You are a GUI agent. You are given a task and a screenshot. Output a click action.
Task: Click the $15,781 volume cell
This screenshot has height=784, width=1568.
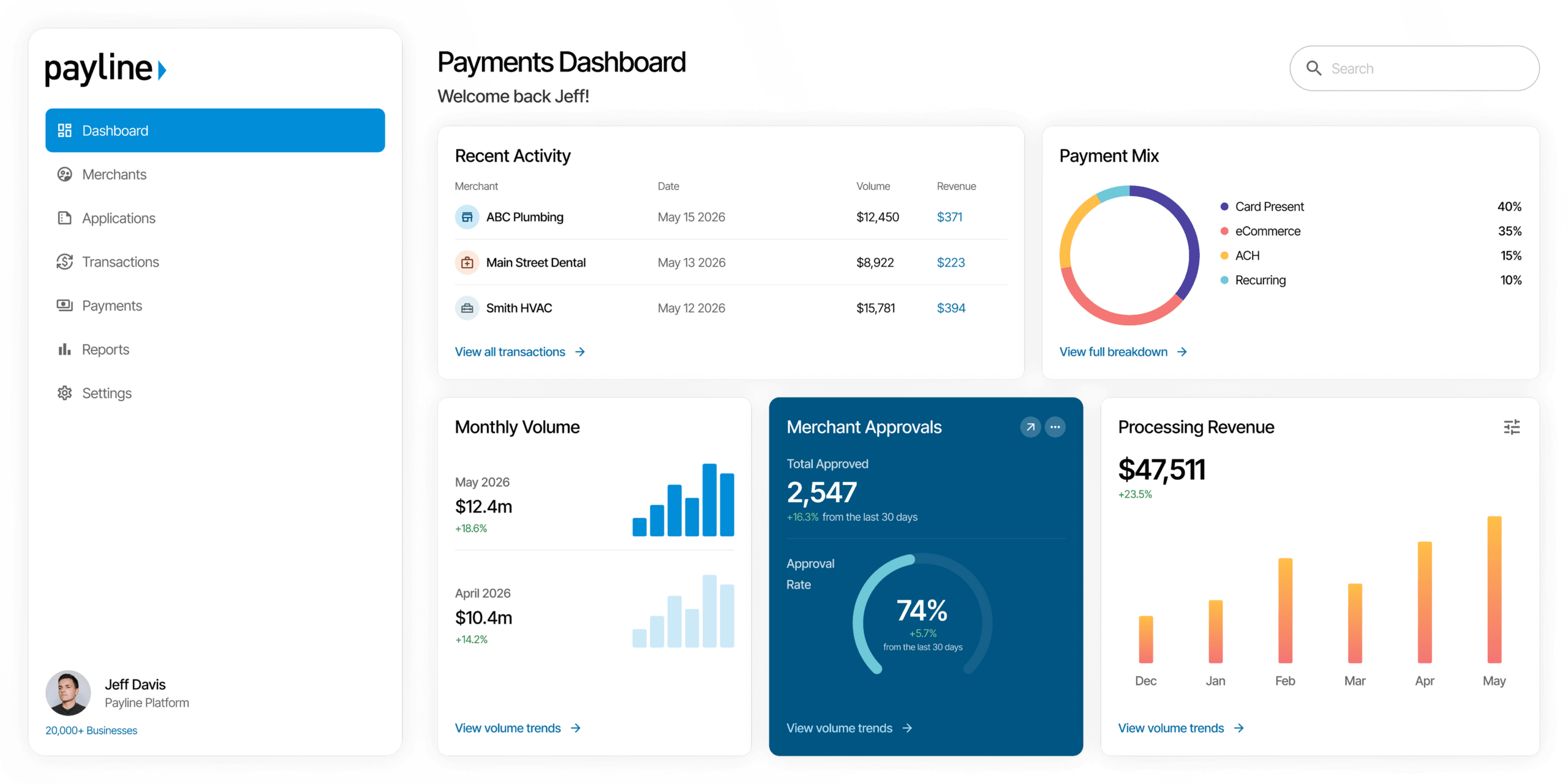pos(875,308)
